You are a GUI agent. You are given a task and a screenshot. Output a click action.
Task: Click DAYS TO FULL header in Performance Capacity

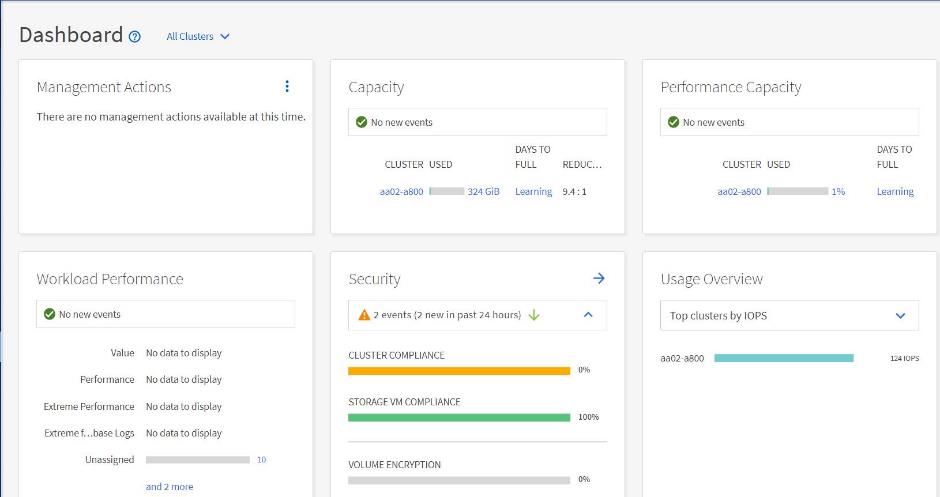pyautogui.click(x=894, y=156)
